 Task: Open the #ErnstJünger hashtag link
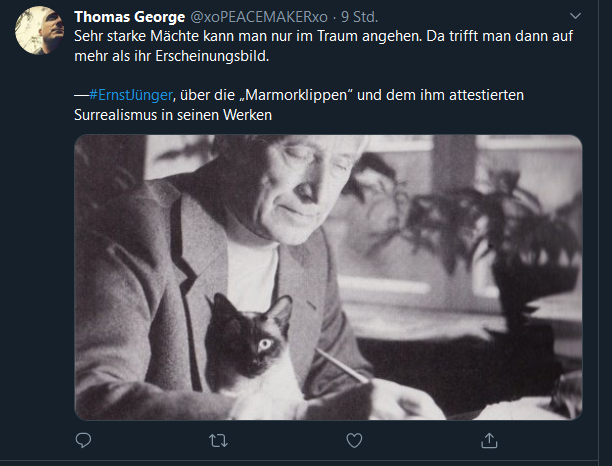click(x=131, y=95)
